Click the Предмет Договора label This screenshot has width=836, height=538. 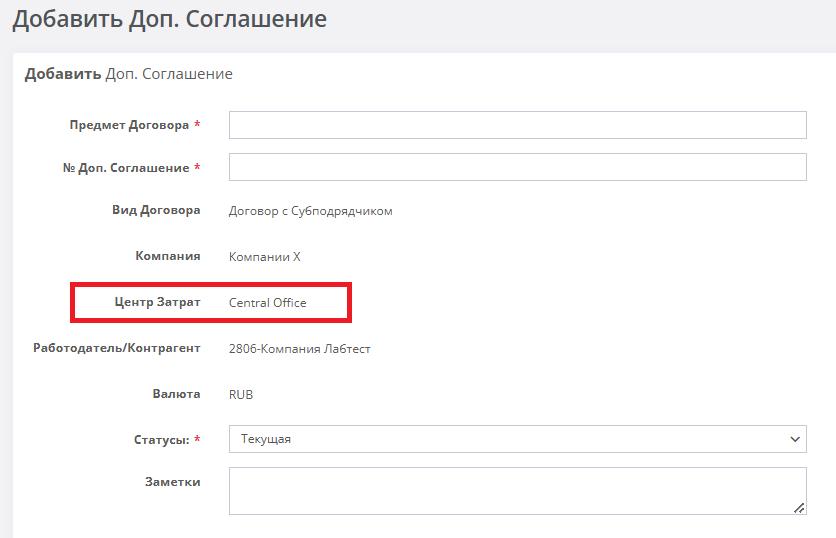pos(129,125)
